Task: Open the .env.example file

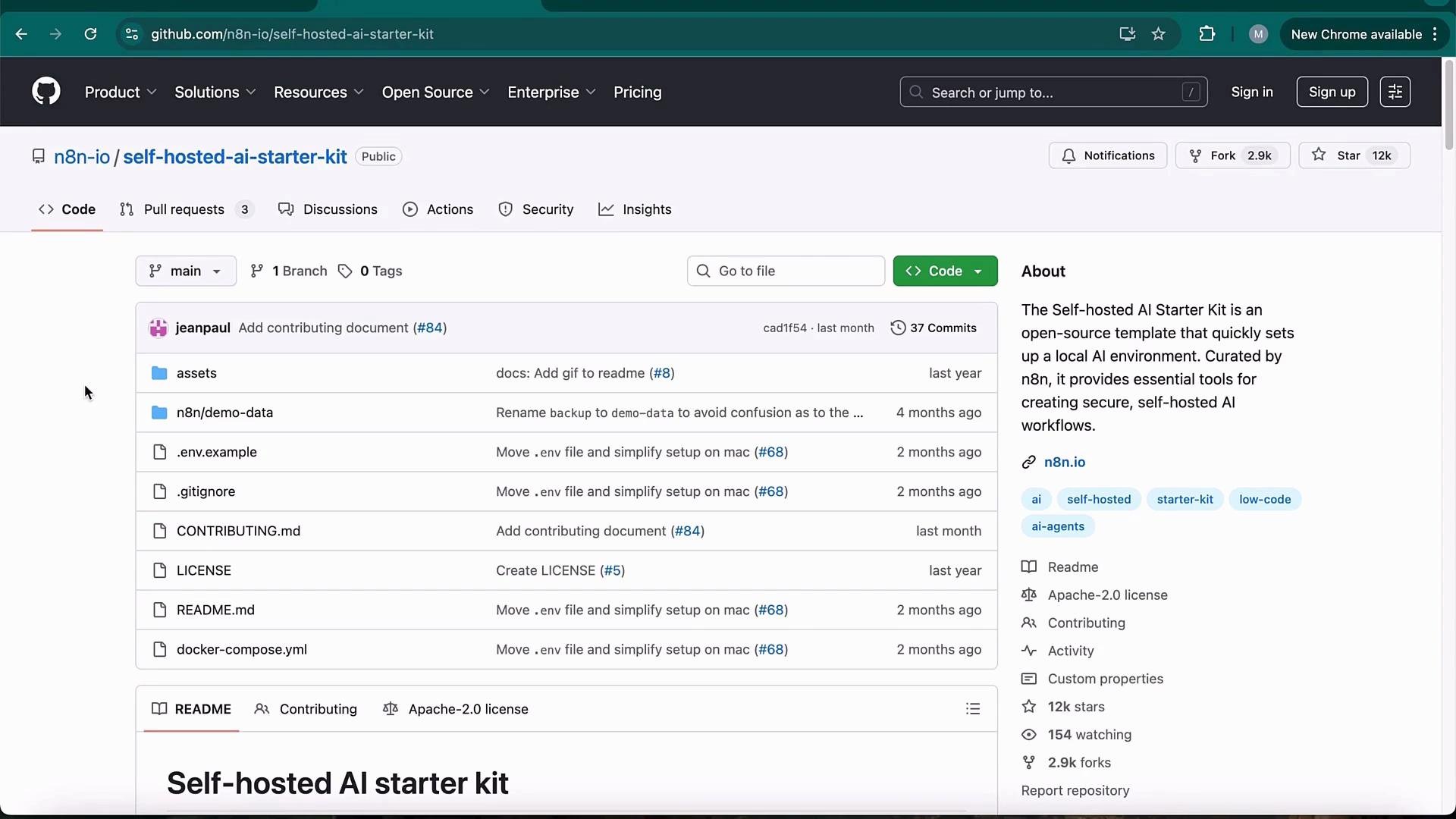Action: coord(217,452)
